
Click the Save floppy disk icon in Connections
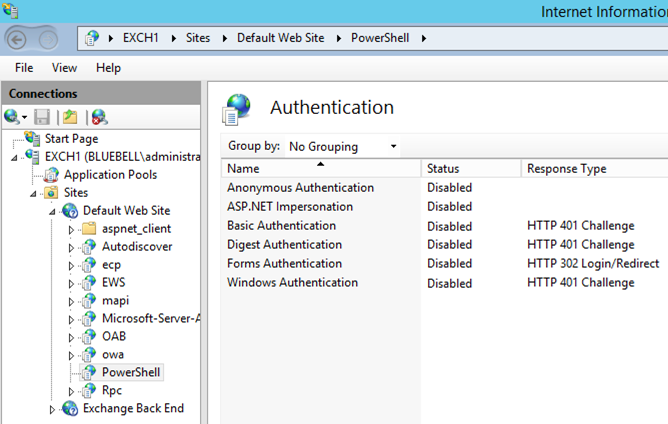42,117
